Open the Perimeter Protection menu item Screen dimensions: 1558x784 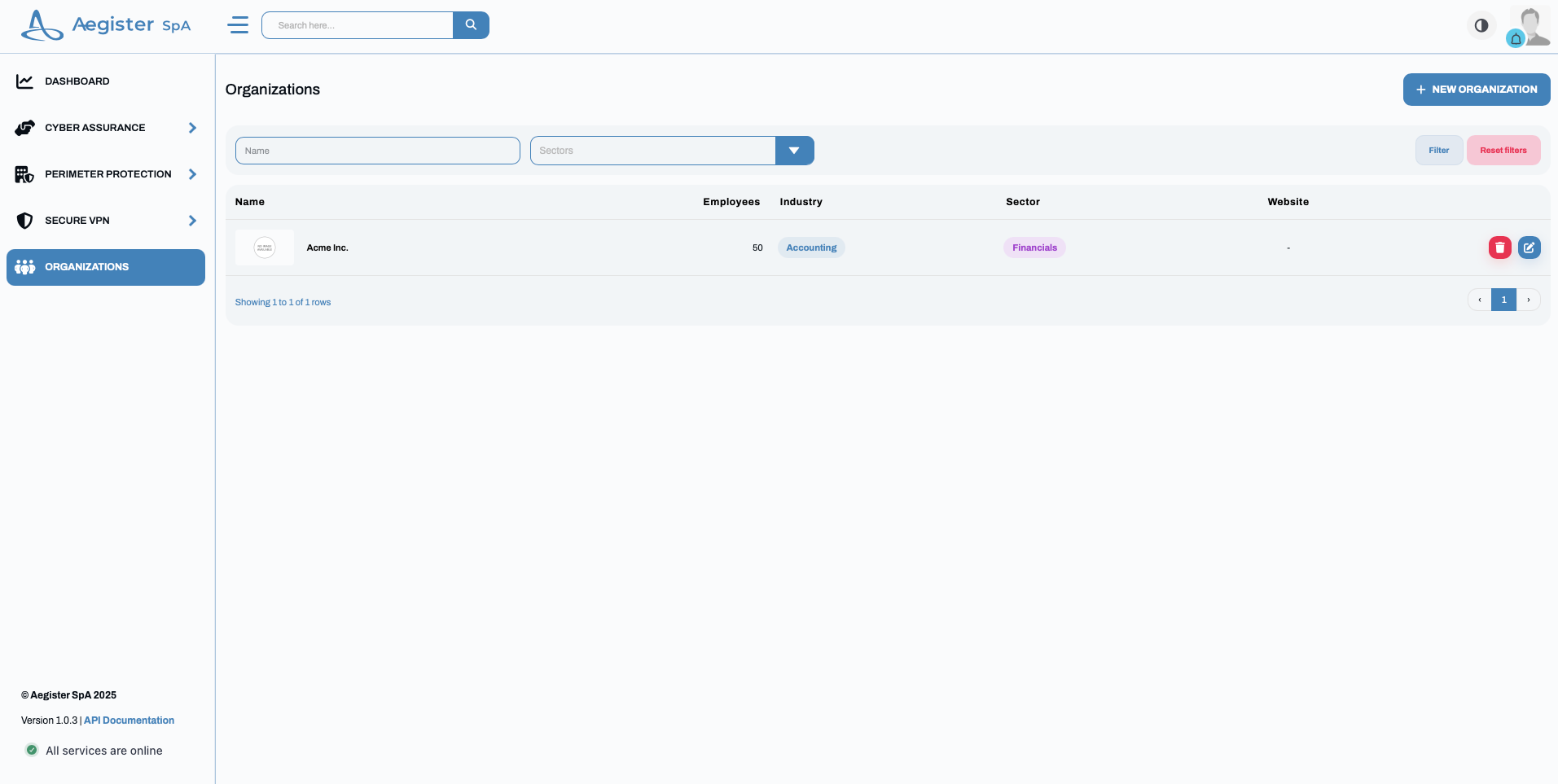pyautogui.click(x=106, y=174)
